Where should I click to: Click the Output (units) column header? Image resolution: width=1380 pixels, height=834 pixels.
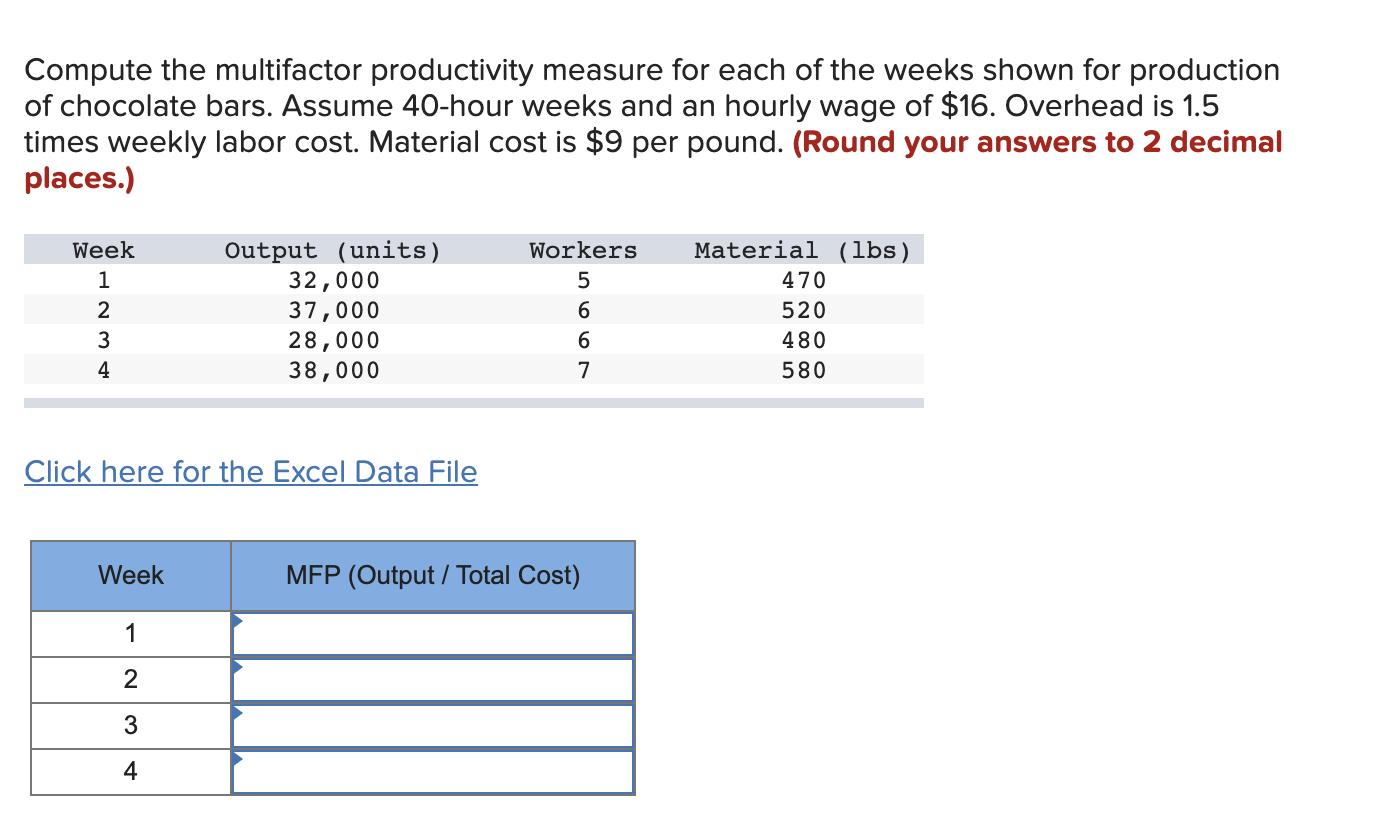[333, 250]
